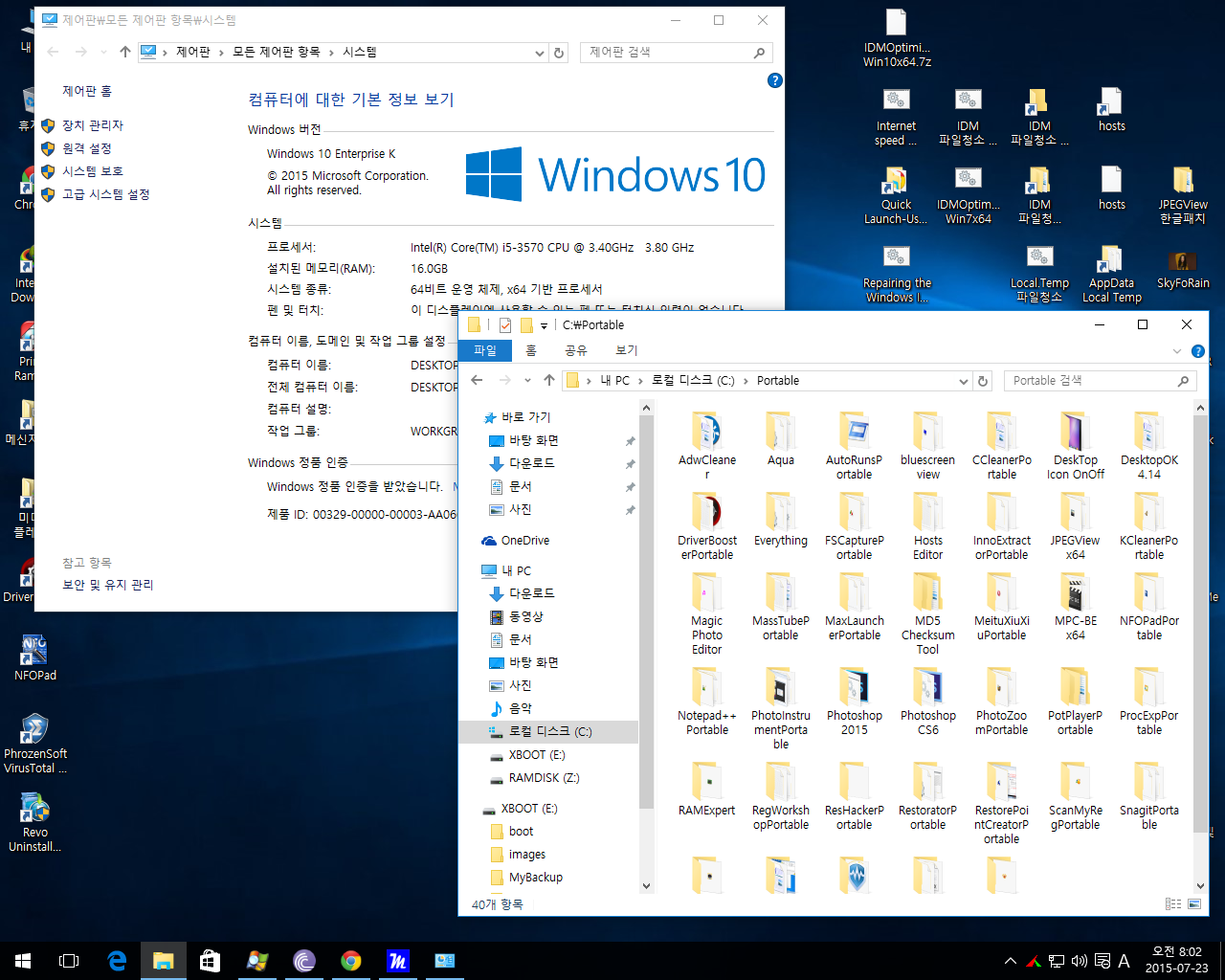The image size is (1225, 980).
Task: Open the MD5 Checksum Tool folder
Action: point(927,614)
